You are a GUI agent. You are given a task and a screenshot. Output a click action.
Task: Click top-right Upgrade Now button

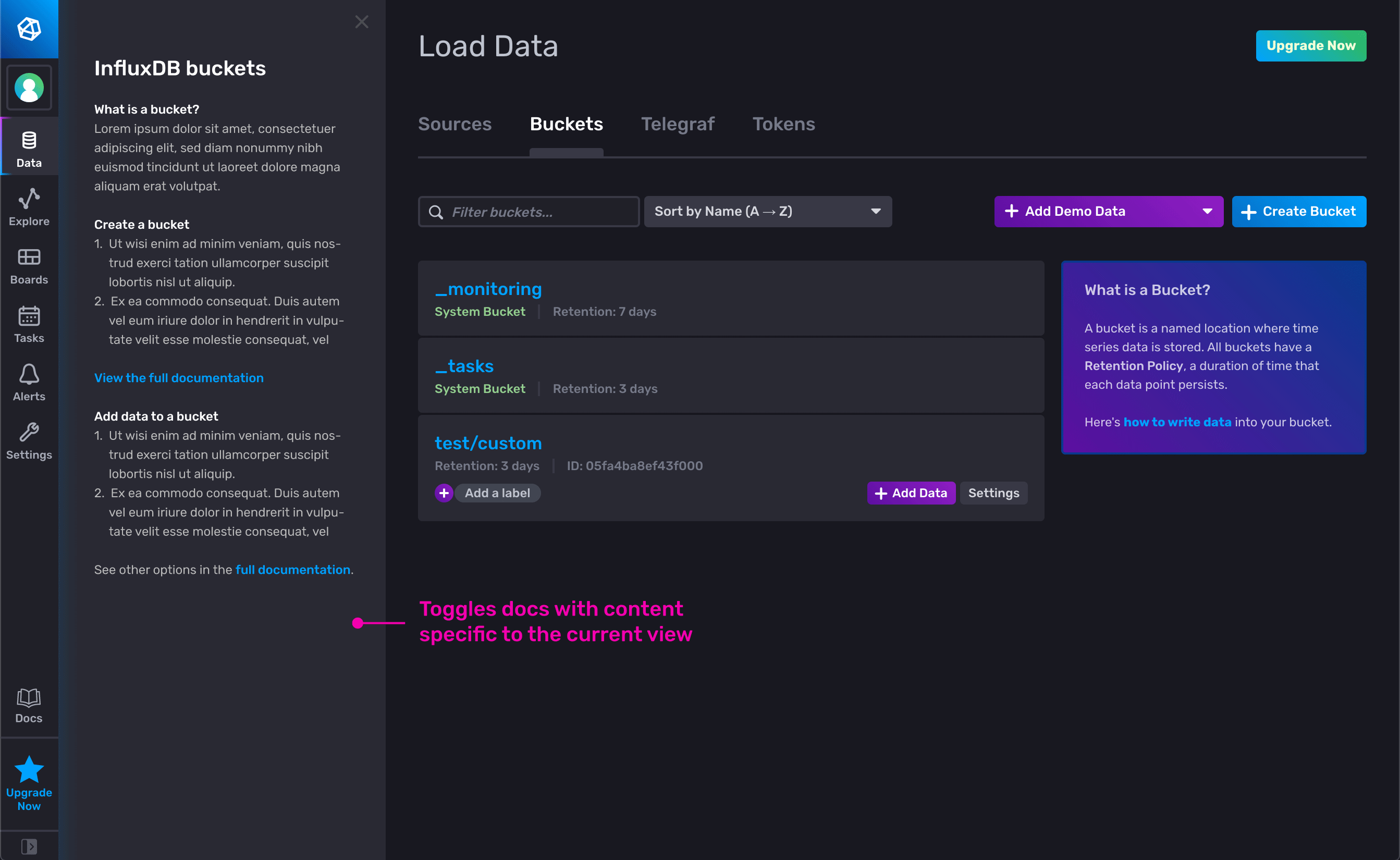1311,45
